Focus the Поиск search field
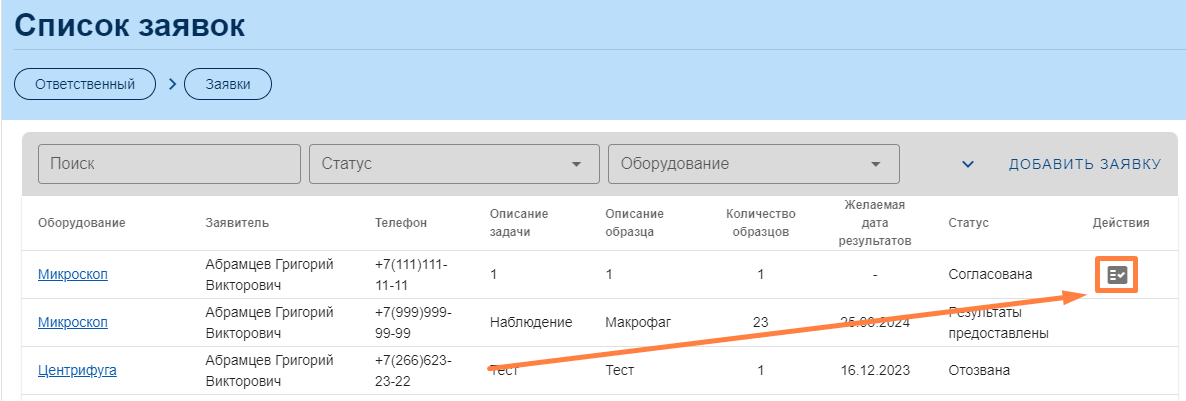This screenshot has width=1186, height=401. point(169,164)
